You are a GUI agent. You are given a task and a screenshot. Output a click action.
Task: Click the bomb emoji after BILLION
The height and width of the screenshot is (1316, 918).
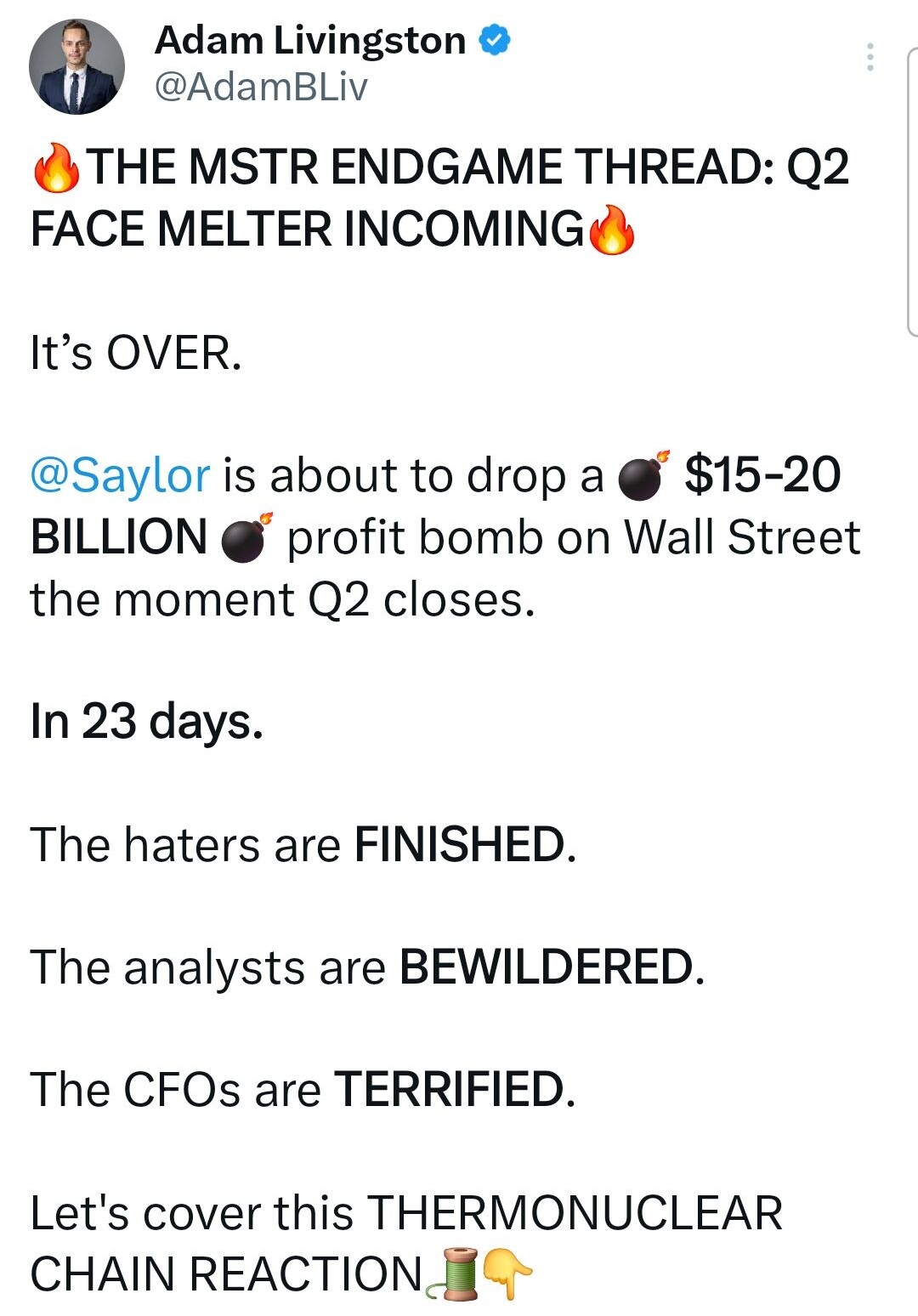coord(246,538)
